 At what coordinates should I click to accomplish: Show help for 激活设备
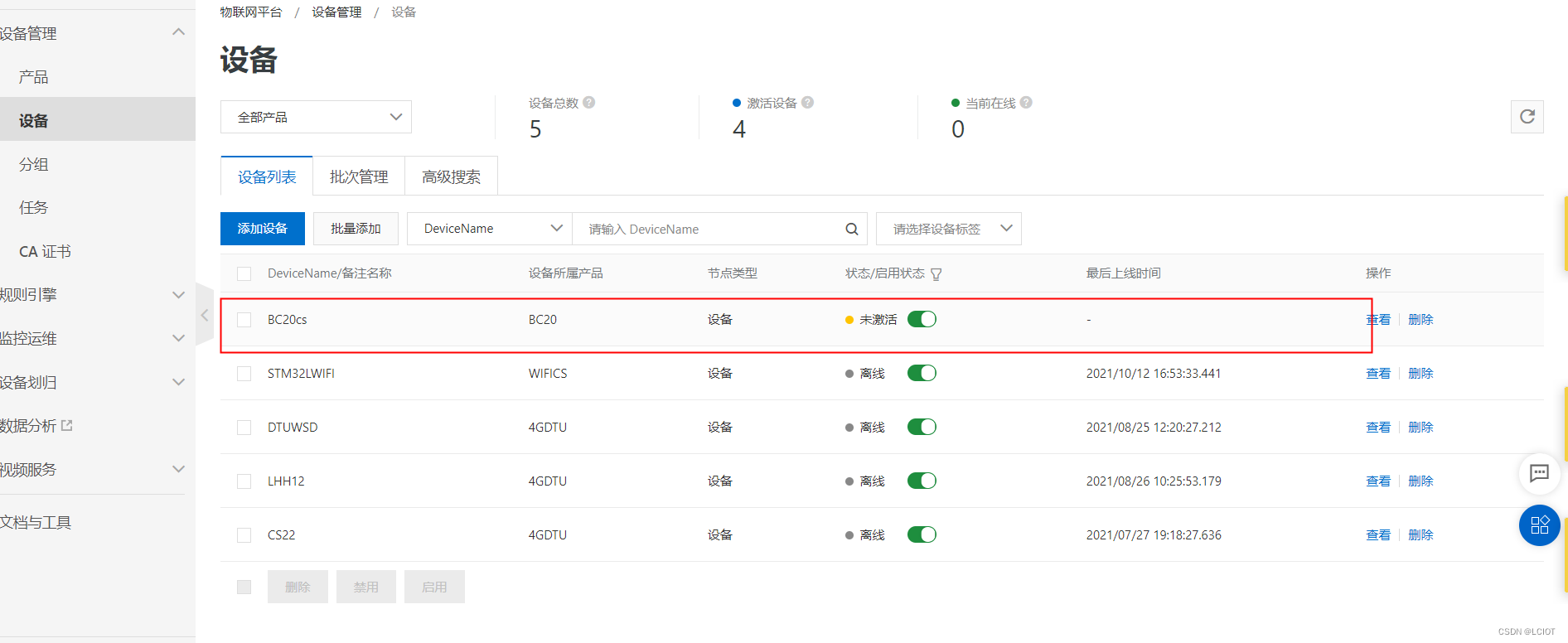pyautogui.click(x=807, y=103)
